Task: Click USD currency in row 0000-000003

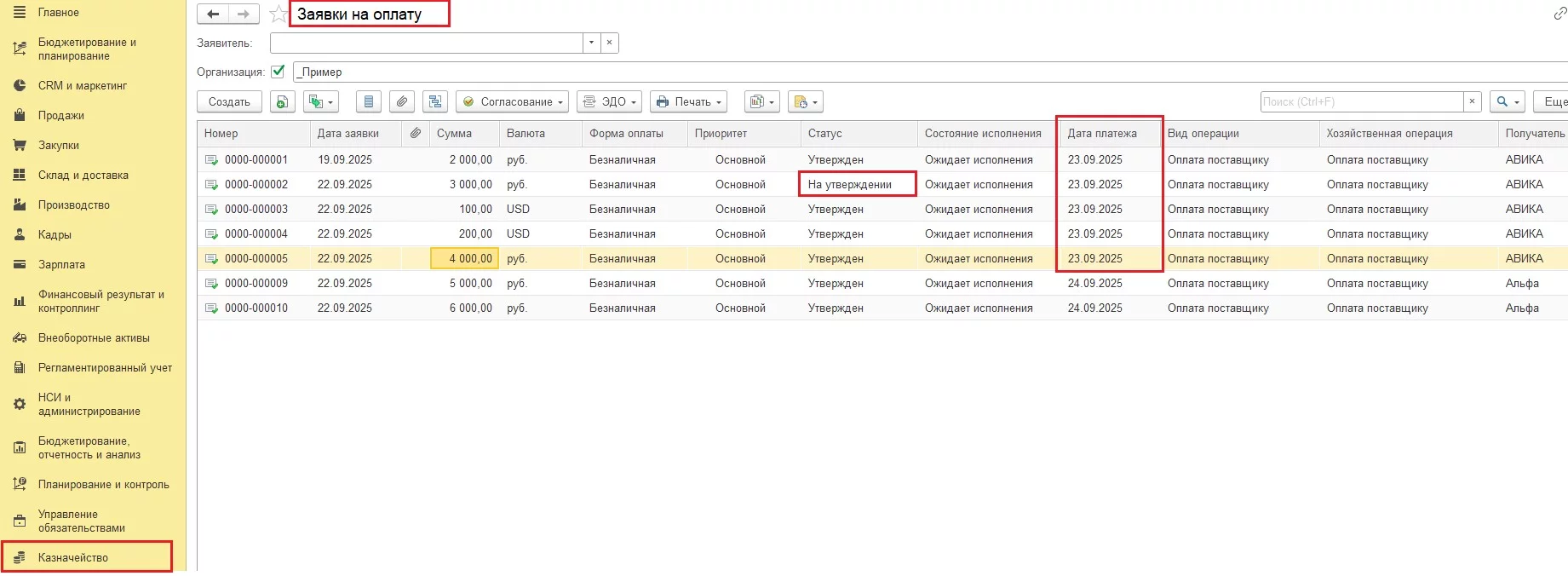Action: [x=518, y=209]
